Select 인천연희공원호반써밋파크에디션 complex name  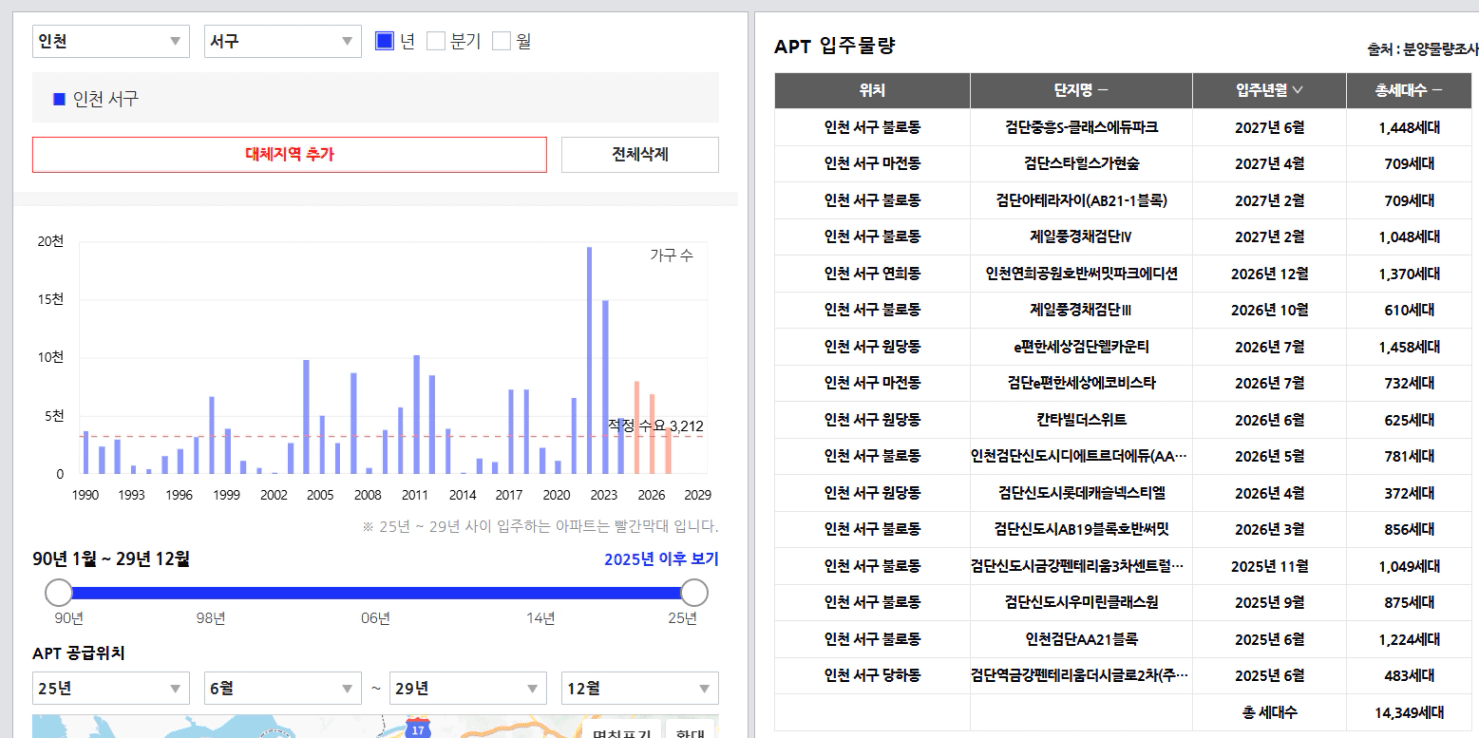pyautogui.click(x=1081, y=273)
